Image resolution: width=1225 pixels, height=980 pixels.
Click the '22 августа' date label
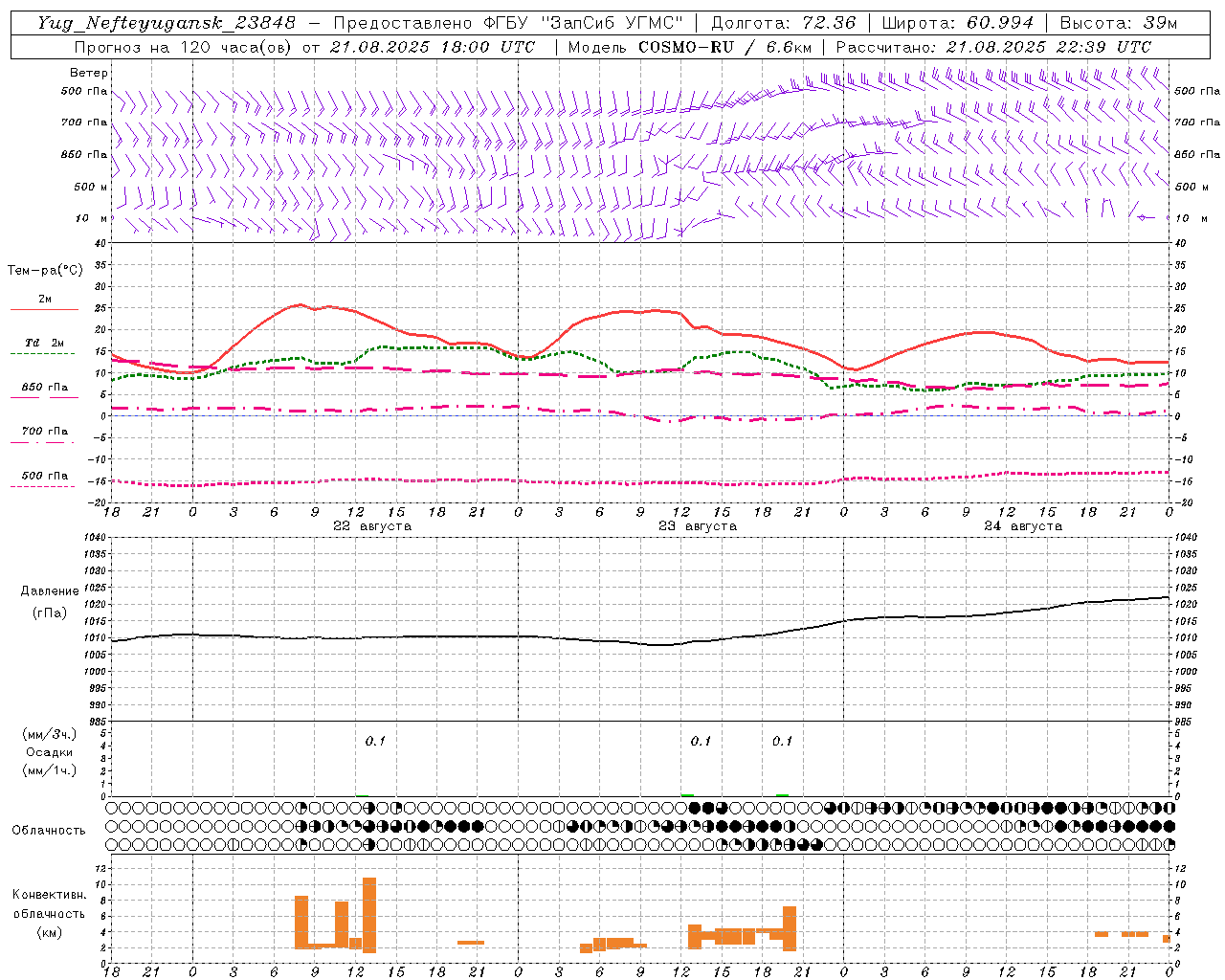click(372, 526)
